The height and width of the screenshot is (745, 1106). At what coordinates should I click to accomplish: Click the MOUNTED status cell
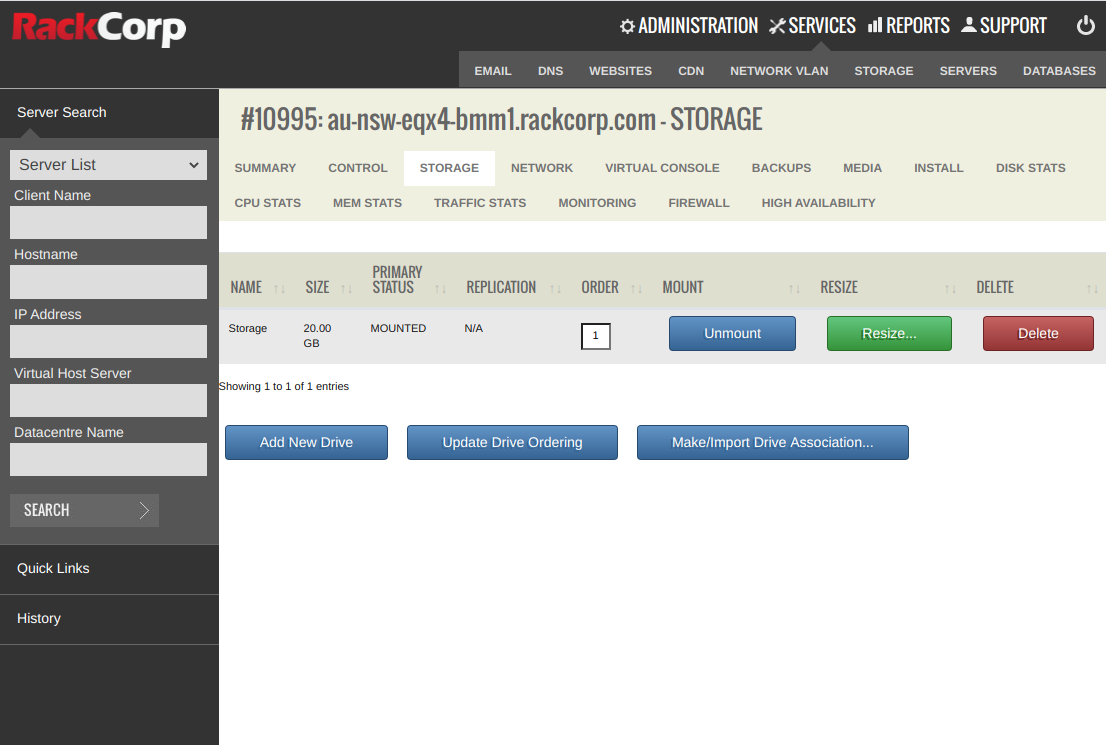click(399, 328)
